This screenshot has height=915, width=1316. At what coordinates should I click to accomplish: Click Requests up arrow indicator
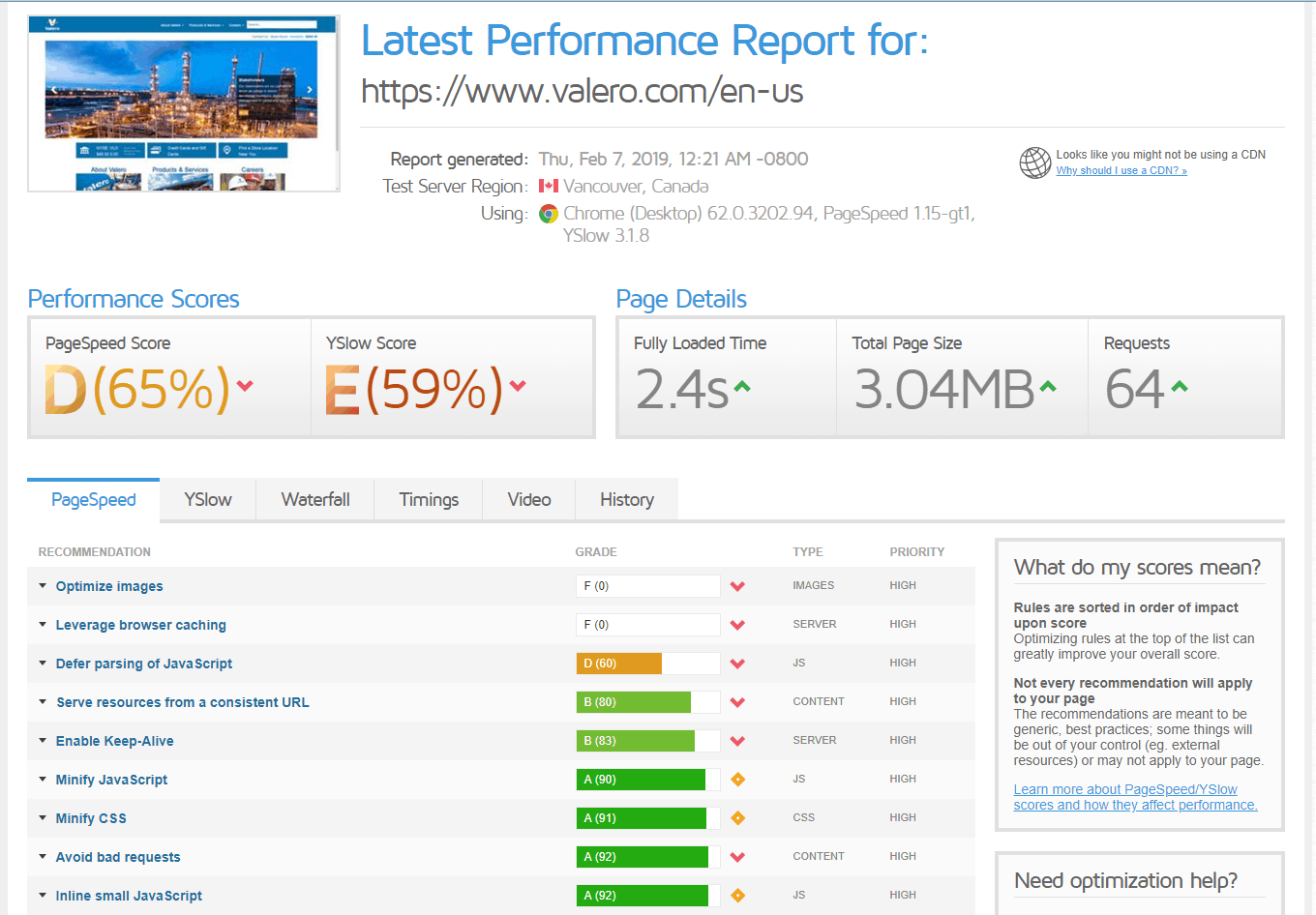point(1179,386)
